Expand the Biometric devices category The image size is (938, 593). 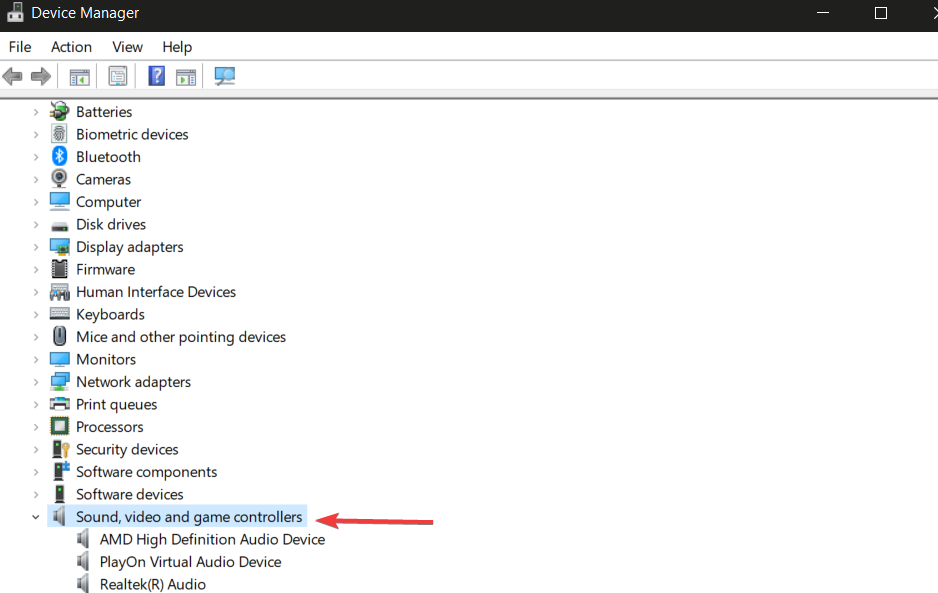tap(36, 135)
